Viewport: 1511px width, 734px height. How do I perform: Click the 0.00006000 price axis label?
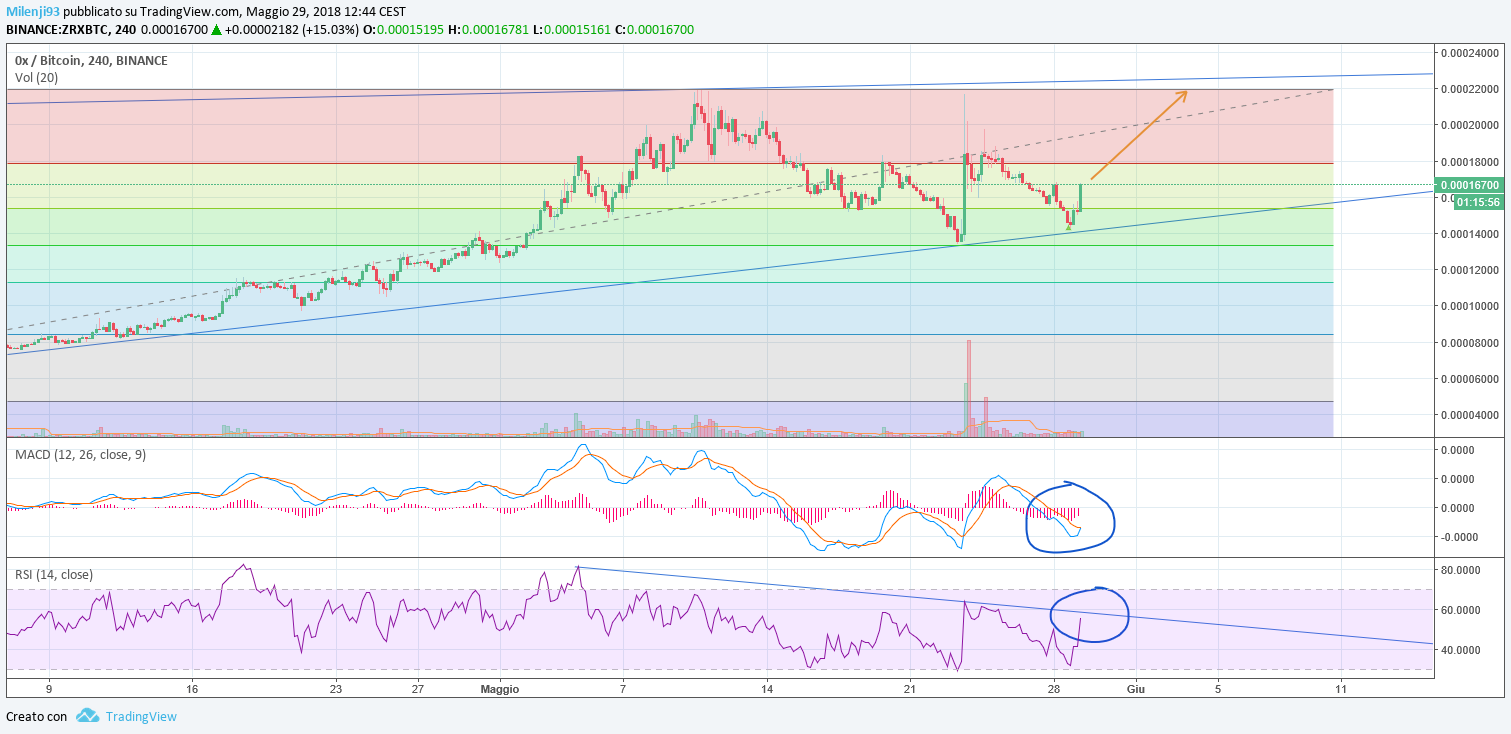click(x=1469, y=379)
